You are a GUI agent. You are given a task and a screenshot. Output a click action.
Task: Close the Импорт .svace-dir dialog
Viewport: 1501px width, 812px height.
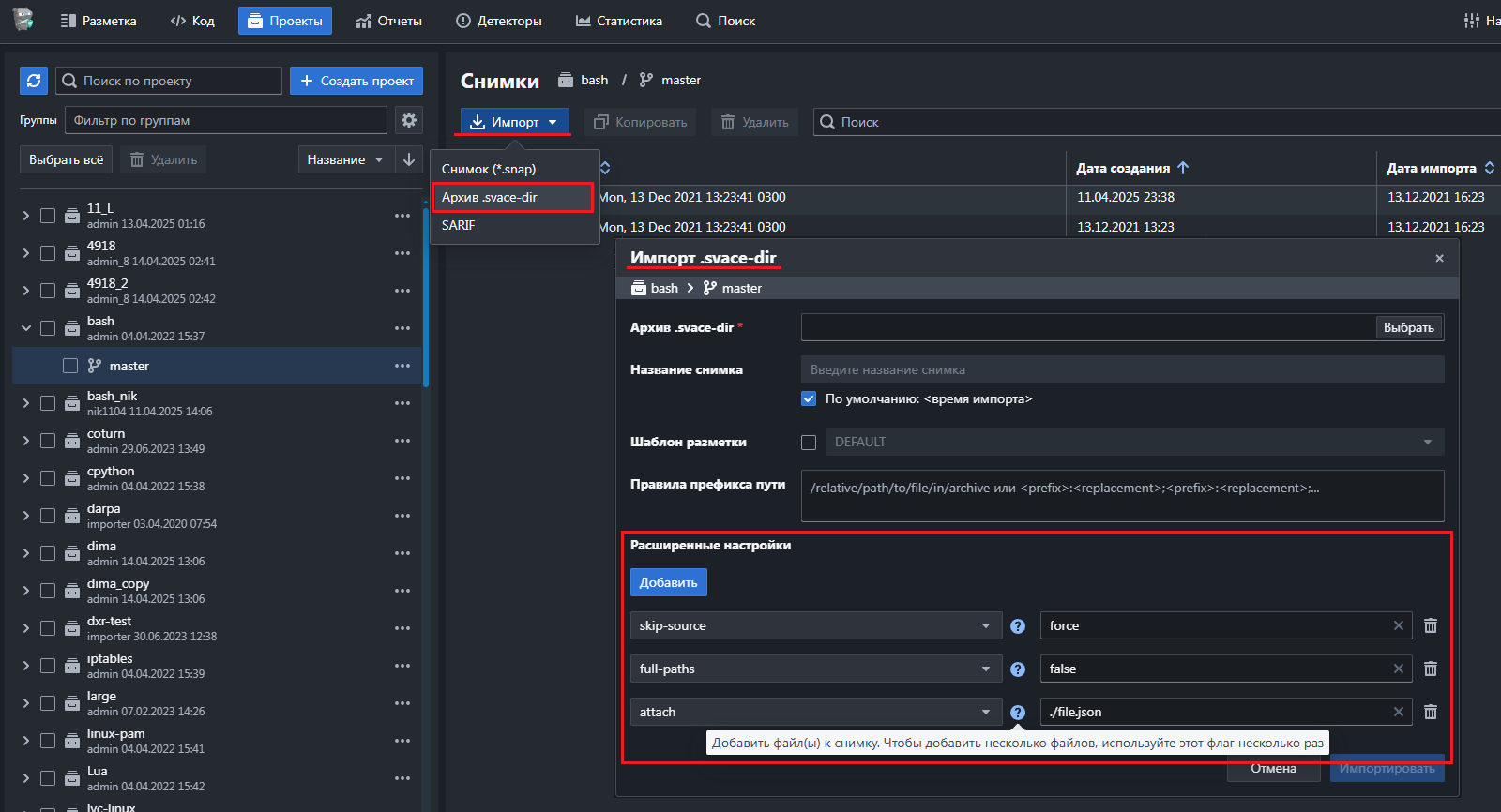click(x=1440, y=258)
